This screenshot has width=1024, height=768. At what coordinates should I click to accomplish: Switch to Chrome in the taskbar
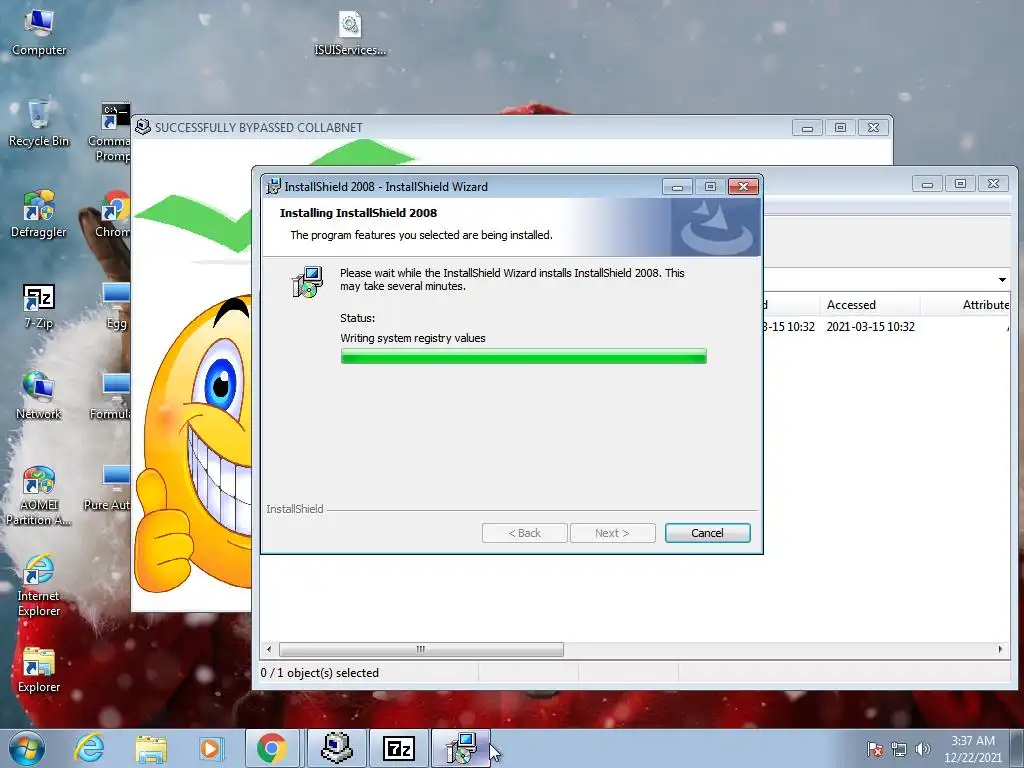[272, 748]
